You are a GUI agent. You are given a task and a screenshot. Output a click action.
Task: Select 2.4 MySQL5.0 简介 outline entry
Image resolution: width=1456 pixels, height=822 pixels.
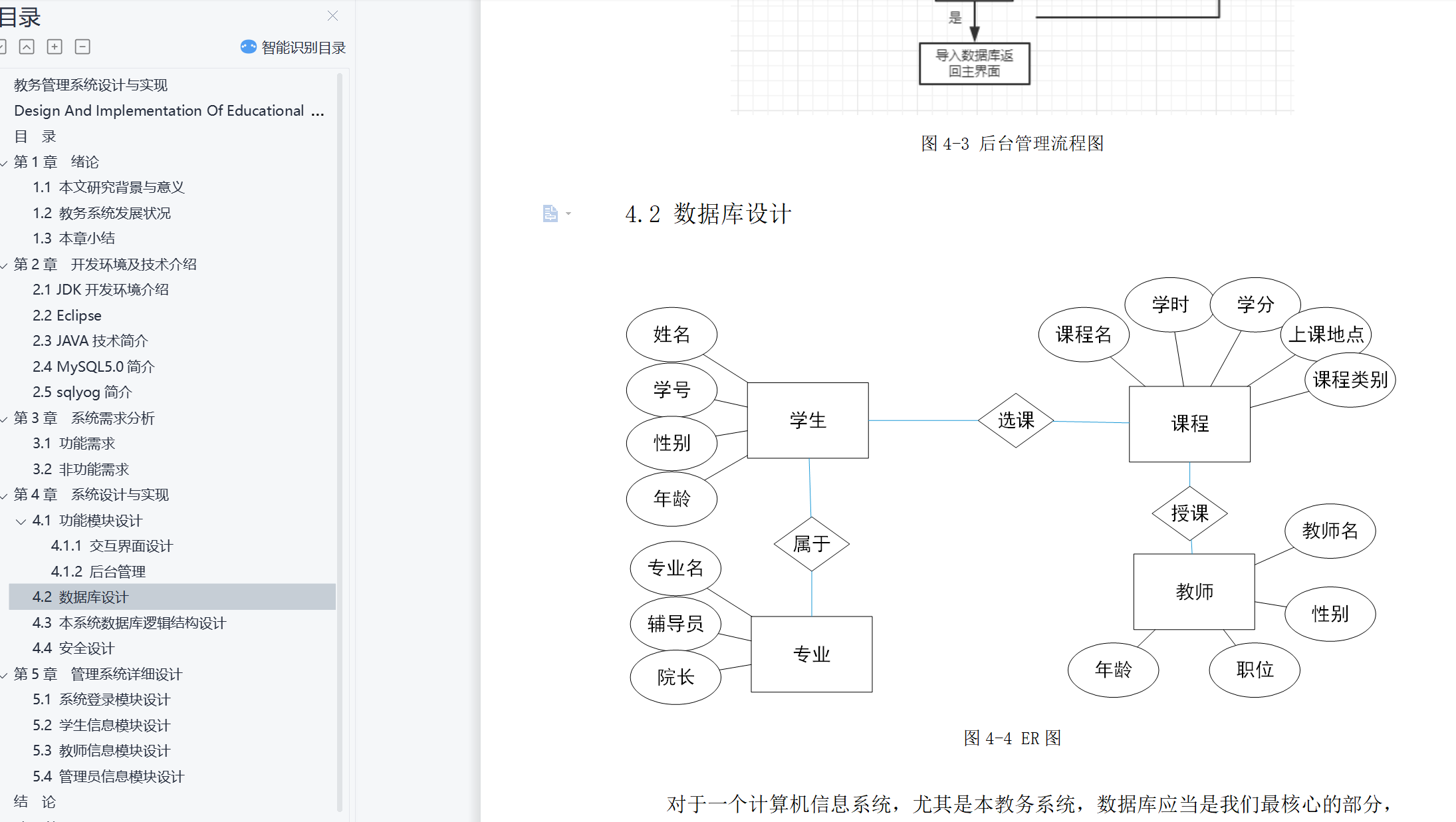(x=94, y=366)
